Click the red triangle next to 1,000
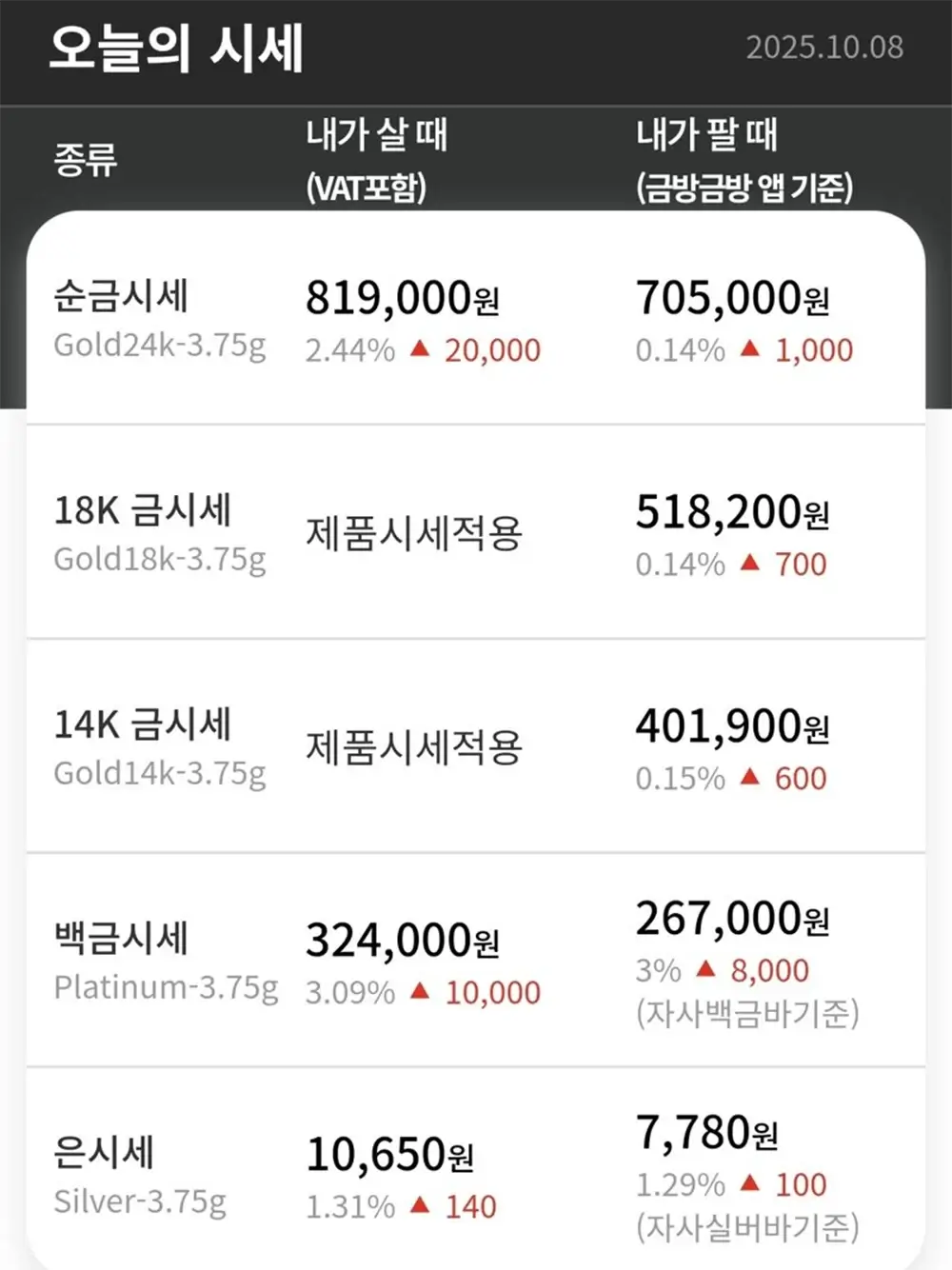952x1270 pixels. coord(750,348)
